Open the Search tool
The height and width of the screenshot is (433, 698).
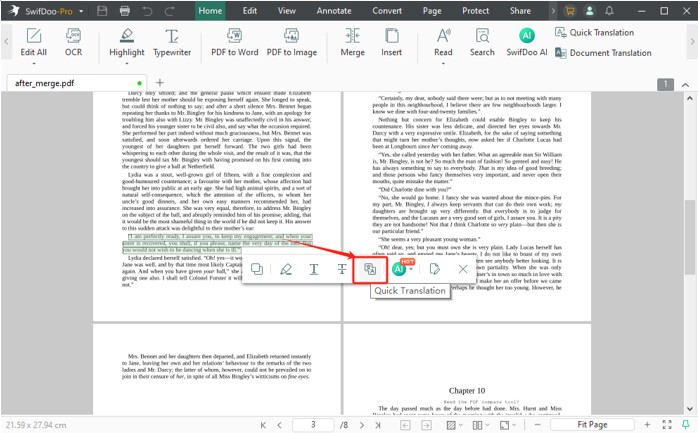pos(482,42)
